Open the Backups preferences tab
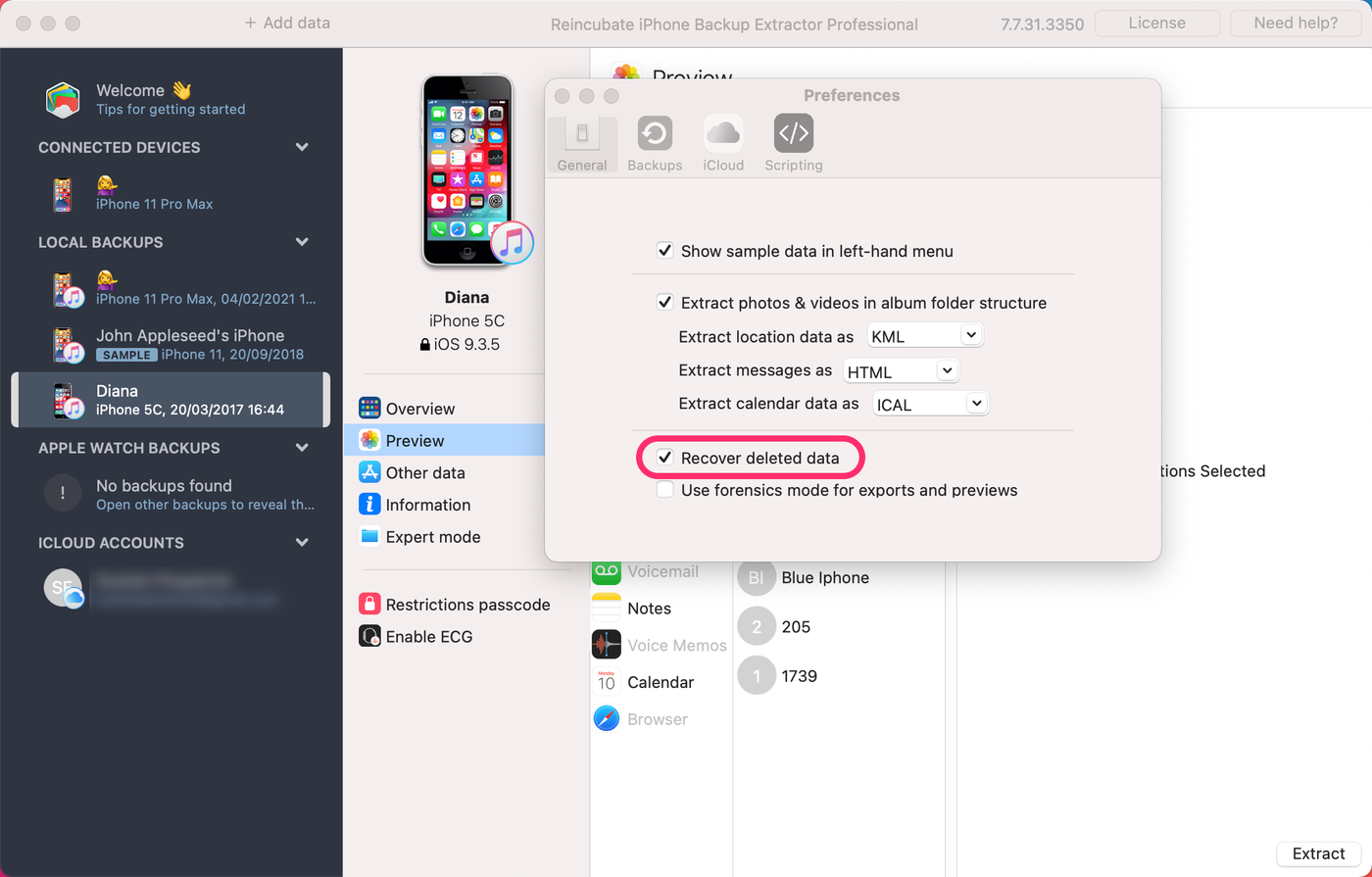 (655, 144)
